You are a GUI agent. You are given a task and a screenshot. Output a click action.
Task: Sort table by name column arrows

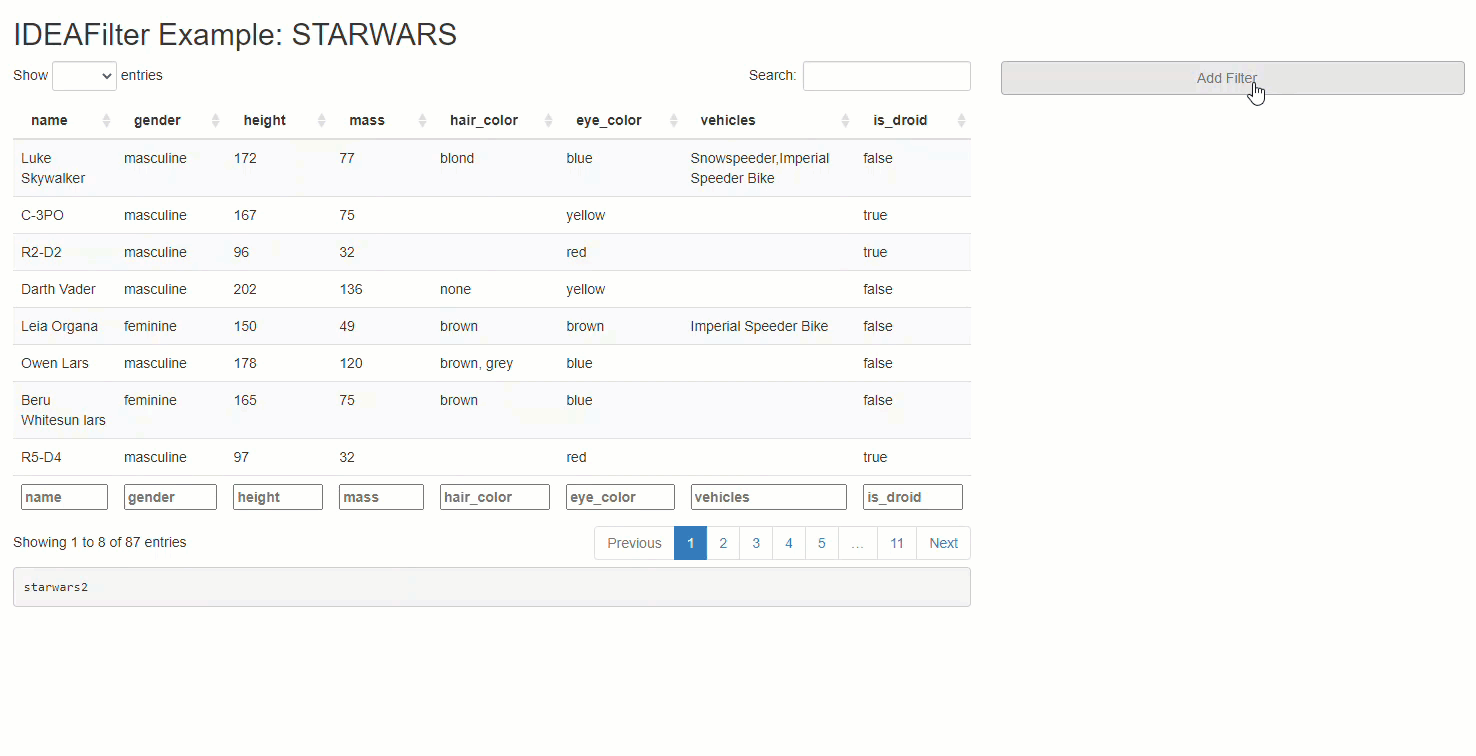tap(107, 121)
